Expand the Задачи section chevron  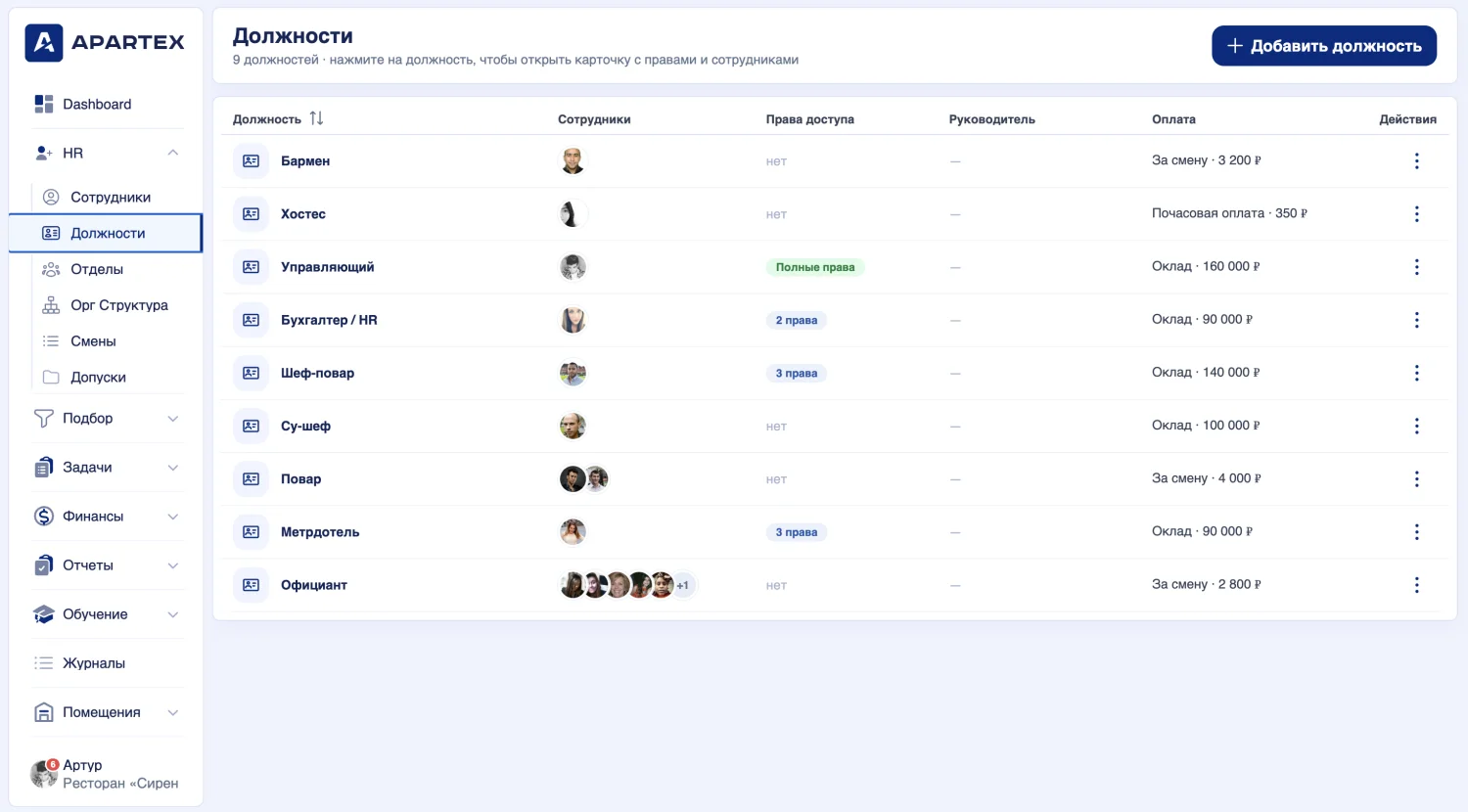pos(173,467)
